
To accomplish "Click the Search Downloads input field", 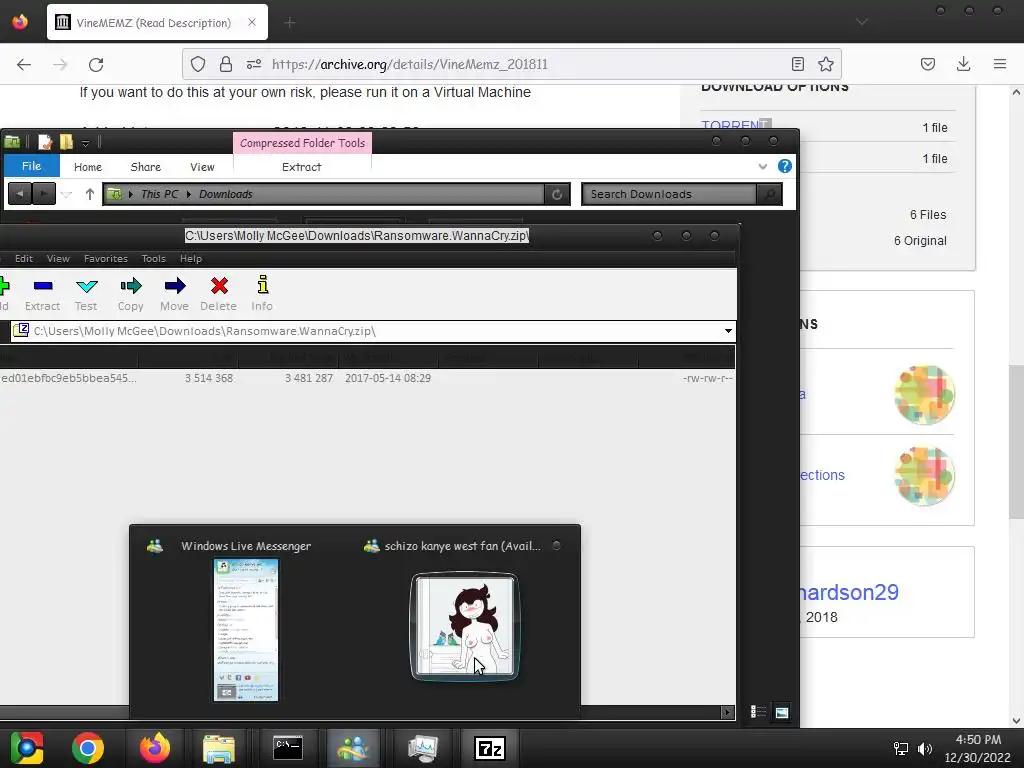I will click(x=668, y=194).
